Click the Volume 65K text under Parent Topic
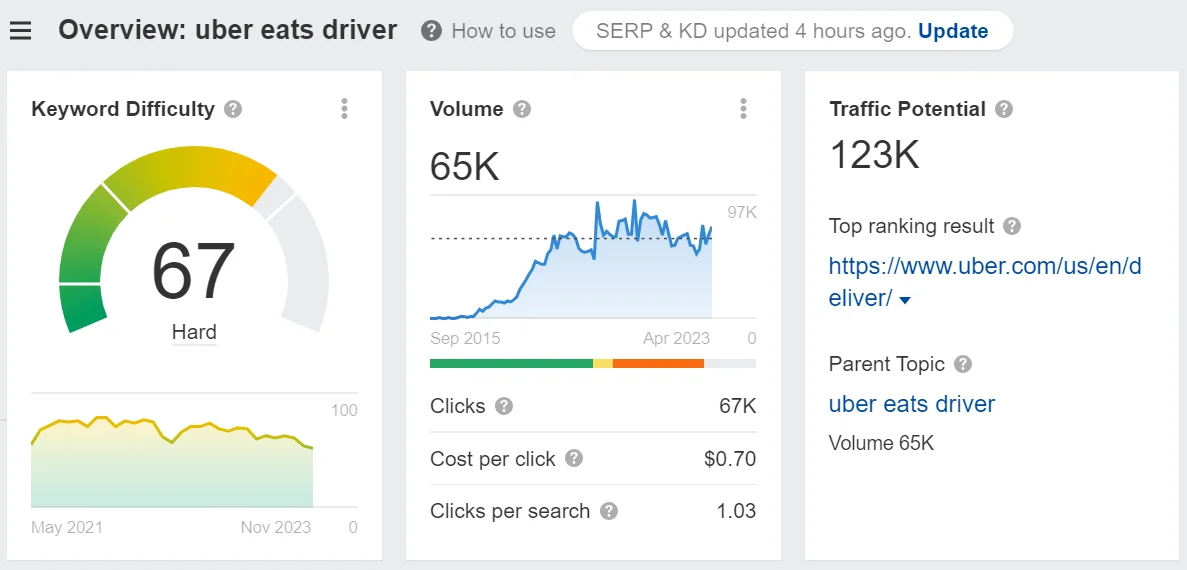The height and width of the screenshot is (570, 1187). [881, 443]
